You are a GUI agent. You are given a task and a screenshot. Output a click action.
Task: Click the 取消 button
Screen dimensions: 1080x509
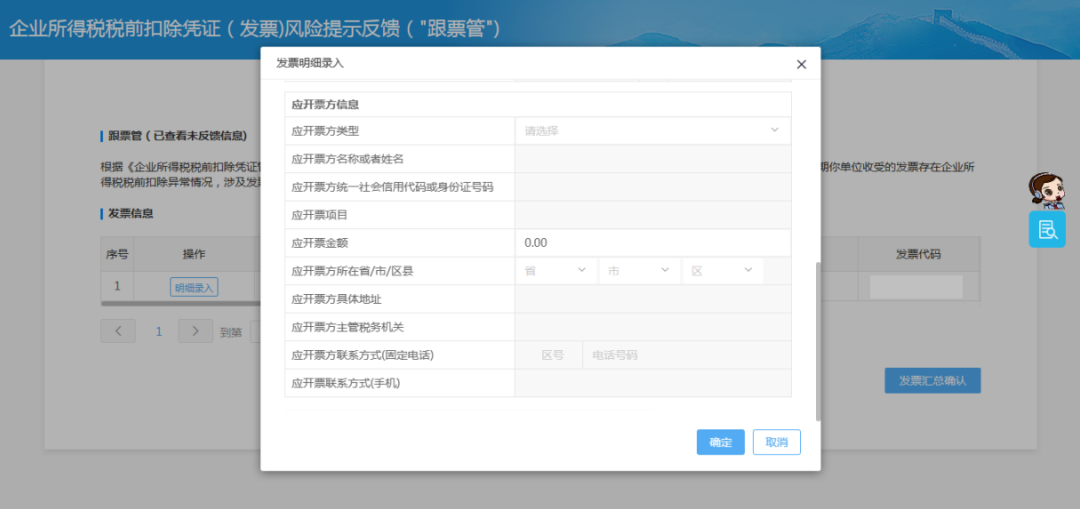(776, 442)
